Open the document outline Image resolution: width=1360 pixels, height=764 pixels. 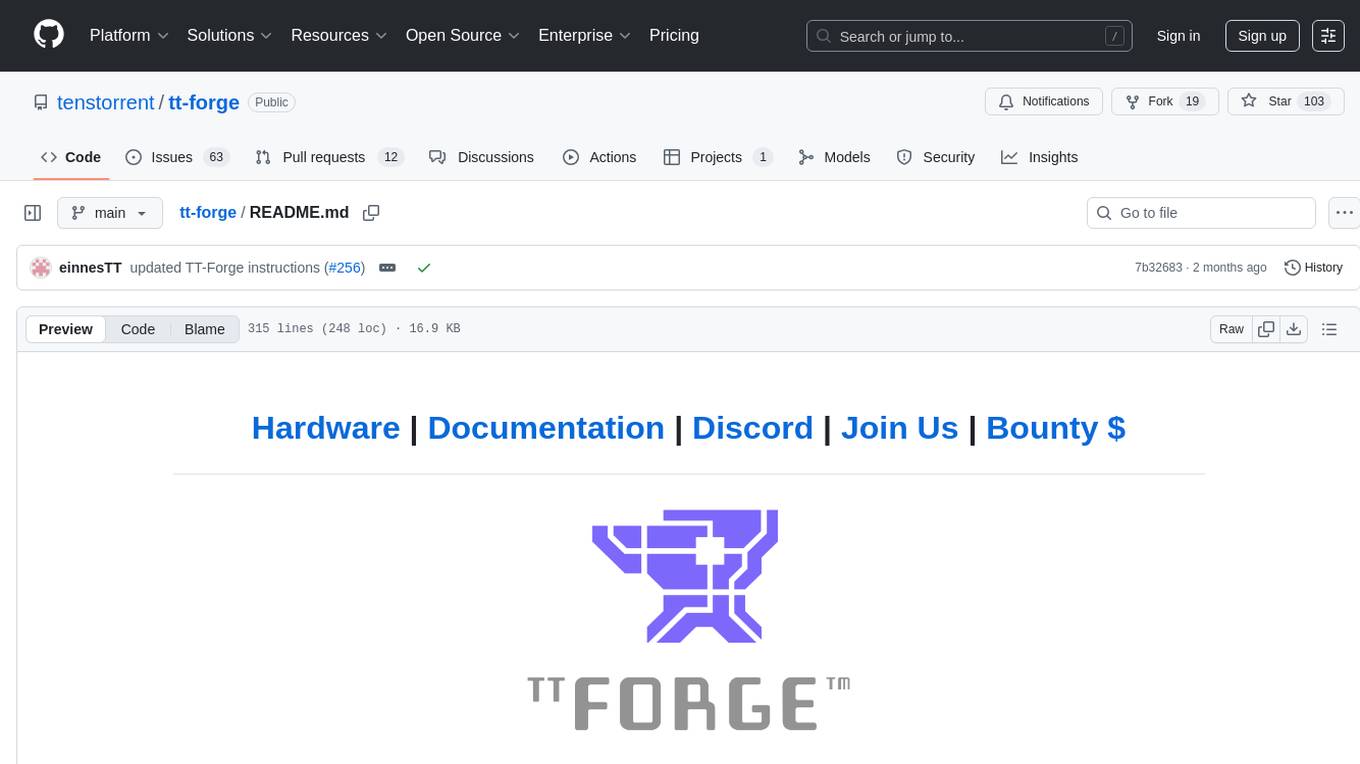1329,329
